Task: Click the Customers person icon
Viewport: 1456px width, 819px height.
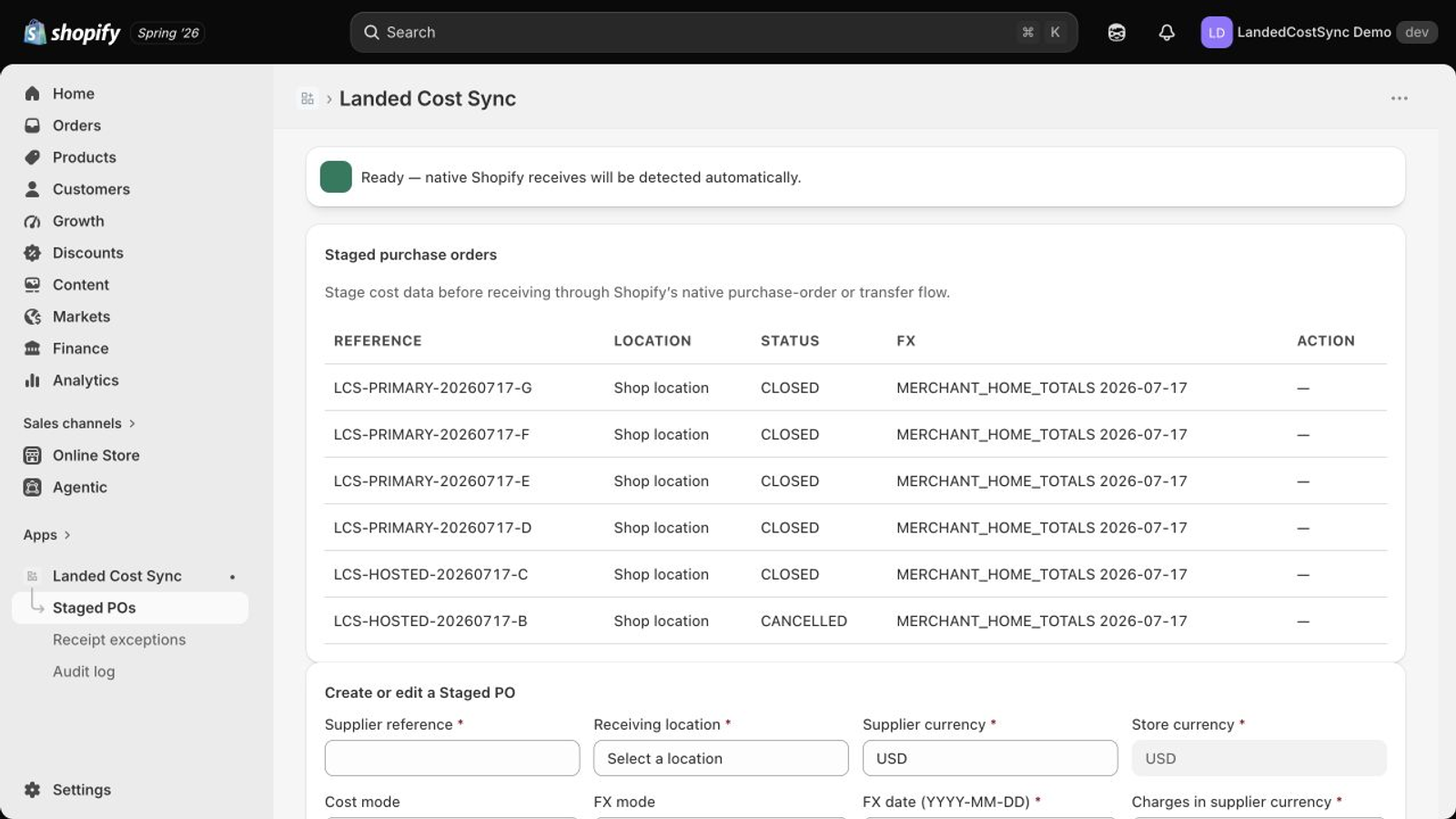Action: tap(33, 189)
